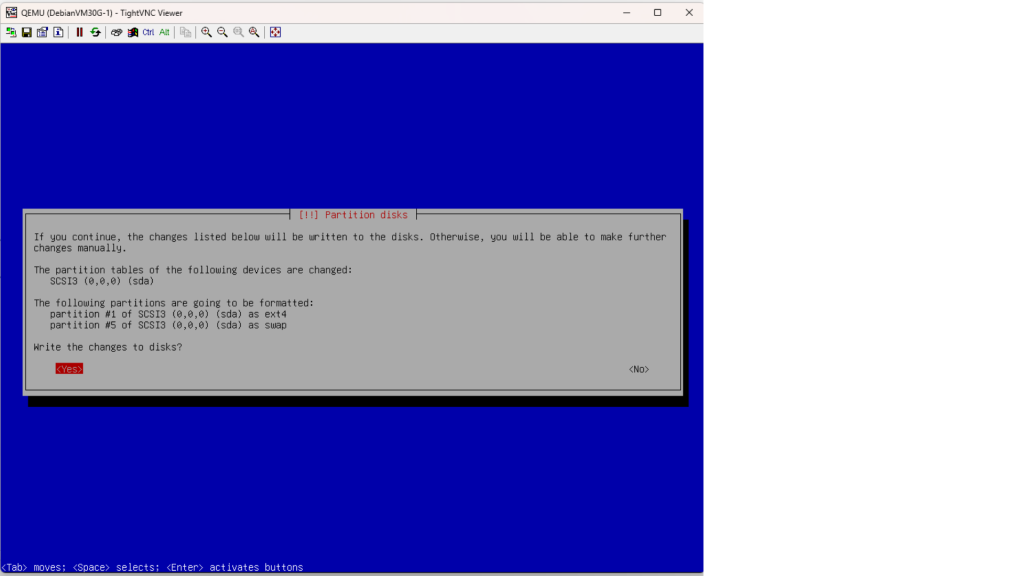
Task: Toggle the Alt key state button
Action: click(164, 32)
